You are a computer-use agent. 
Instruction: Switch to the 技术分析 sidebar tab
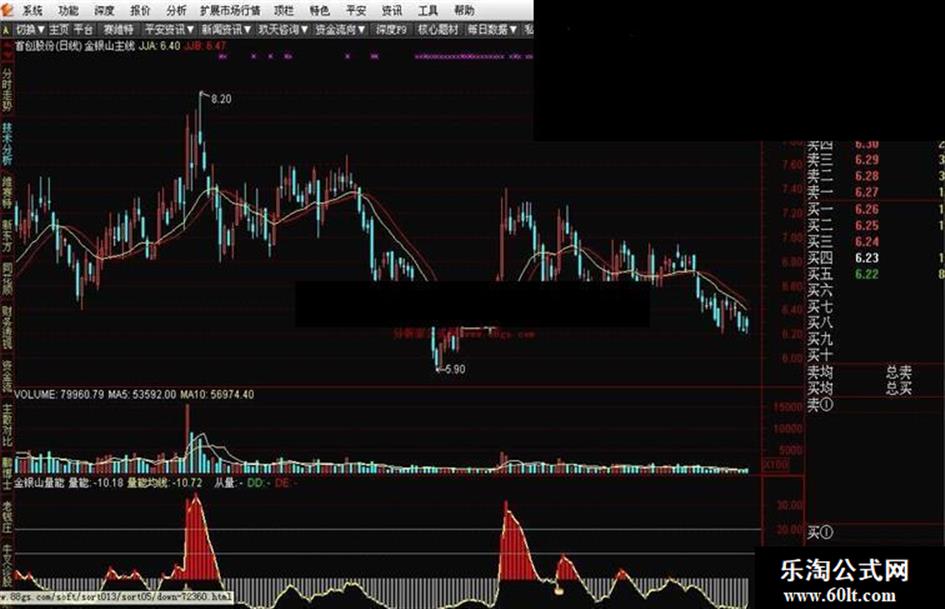[7, 145]
